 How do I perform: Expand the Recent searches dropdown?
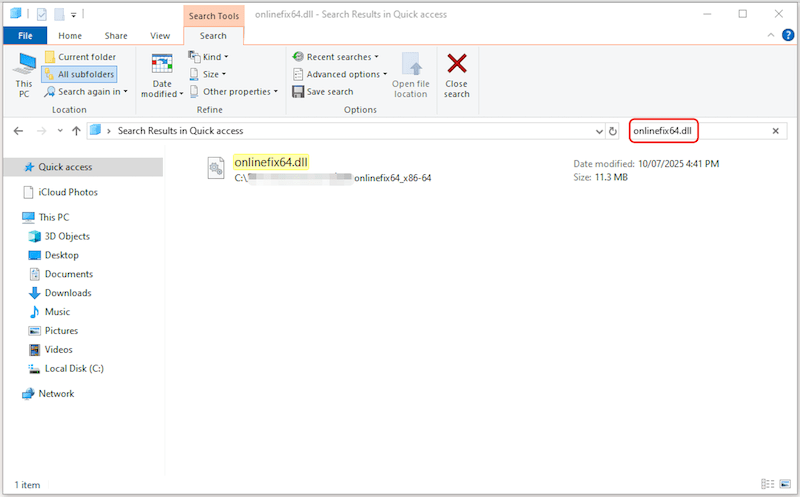click(335, 57)
